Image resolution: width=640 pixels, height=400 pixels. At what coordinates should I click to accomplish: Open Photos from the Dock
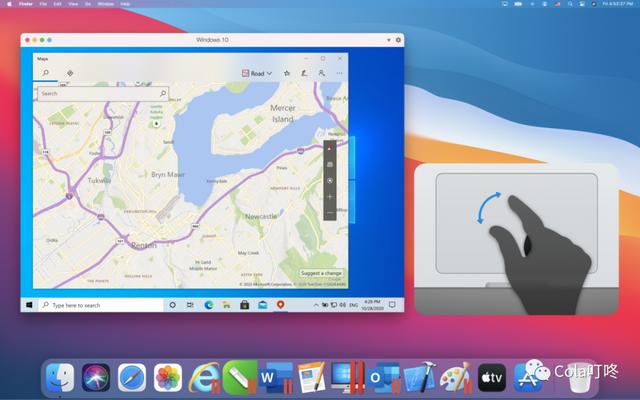click(x=168, y=378)
